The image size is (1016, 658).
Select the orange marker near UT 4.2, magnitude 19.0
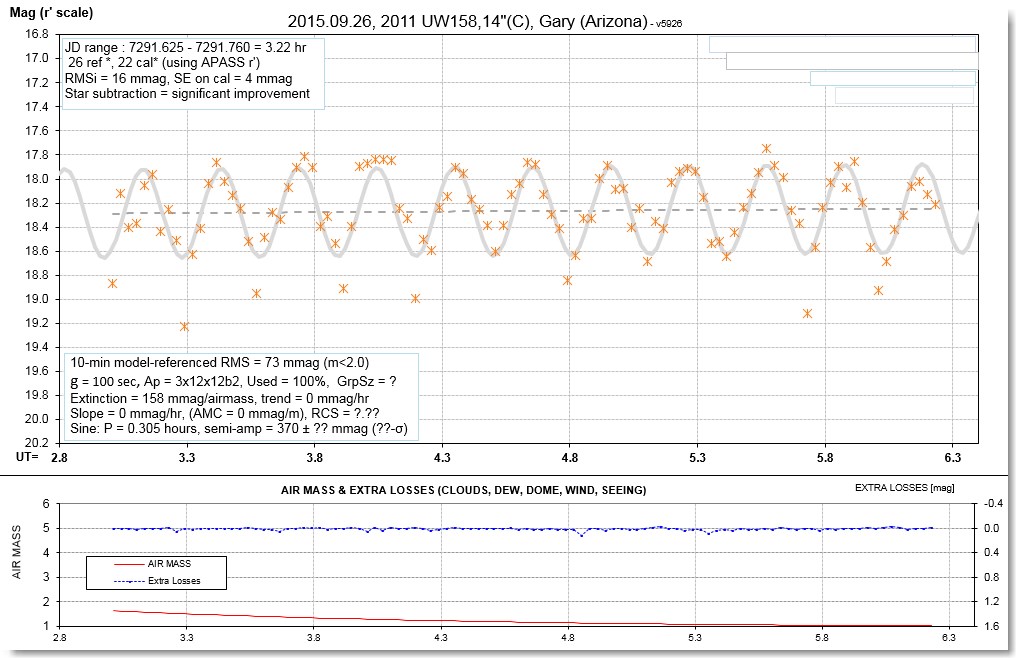tap(415, 298)
